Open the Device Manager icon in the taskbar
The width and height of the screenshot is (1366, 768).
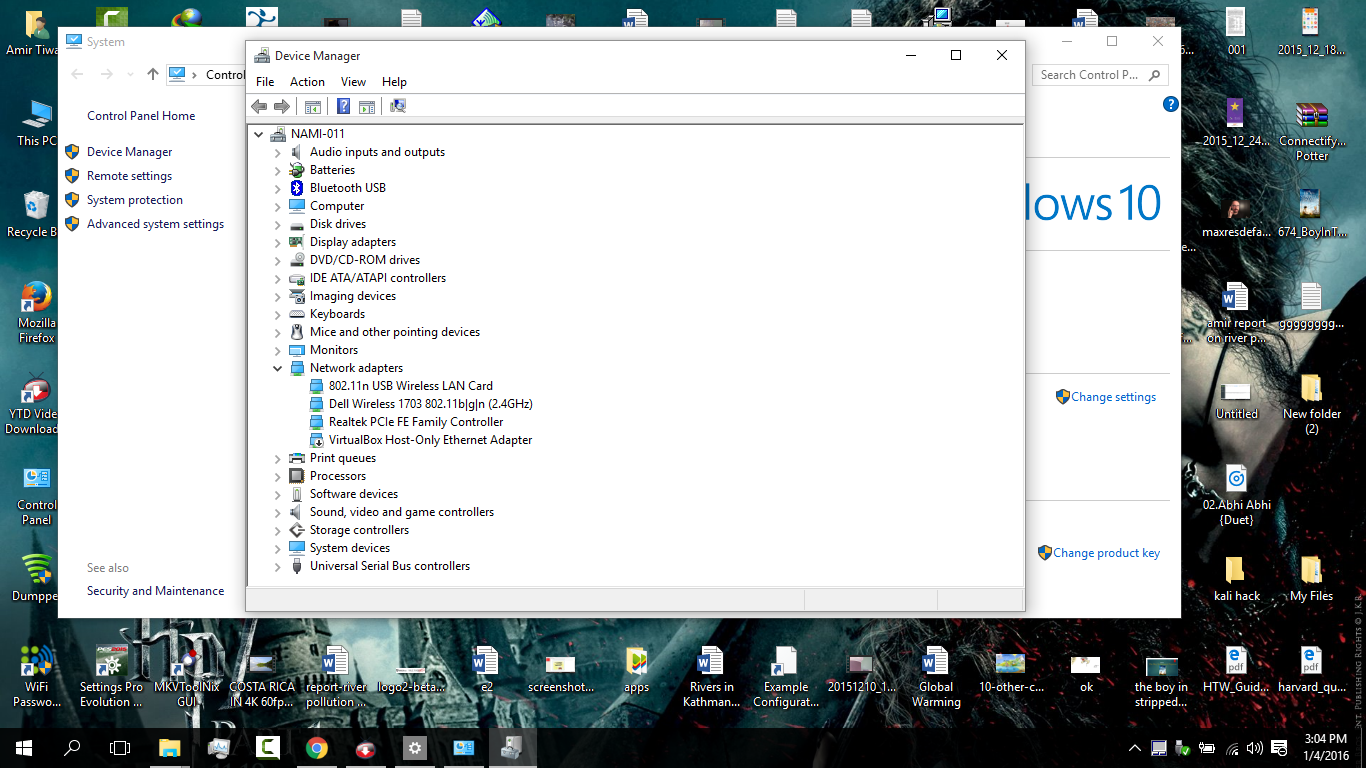[512, 747]
